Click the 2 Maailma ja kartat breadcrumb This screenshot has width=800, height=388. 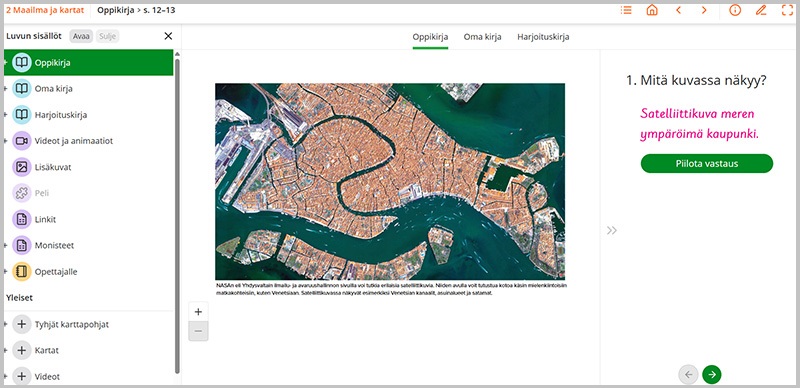(x=45, y=10)
